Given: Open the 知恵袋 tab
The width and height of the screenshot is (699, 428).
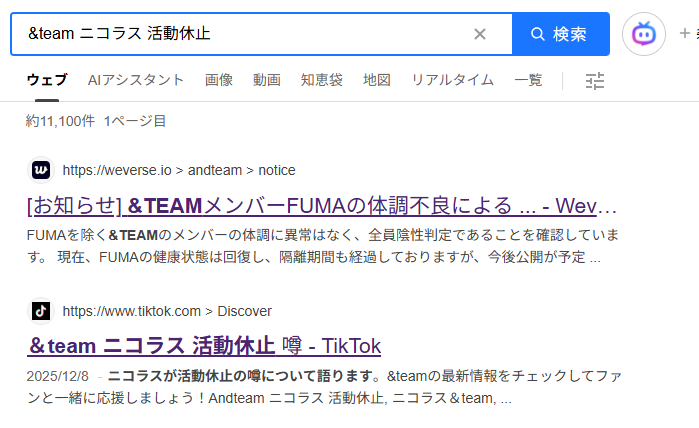Looking at the screenshot, I should (322, 80).
